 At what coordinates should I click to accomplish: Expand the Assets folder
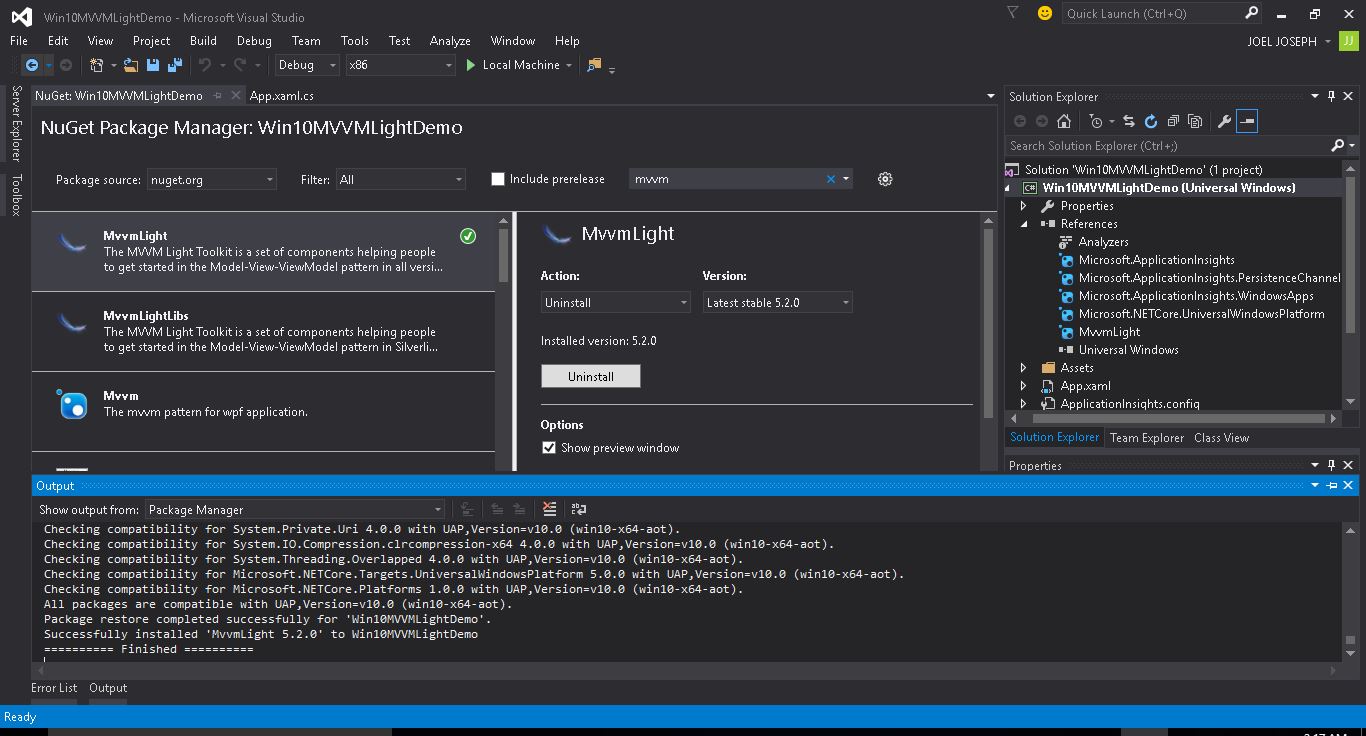point(1023,368)
